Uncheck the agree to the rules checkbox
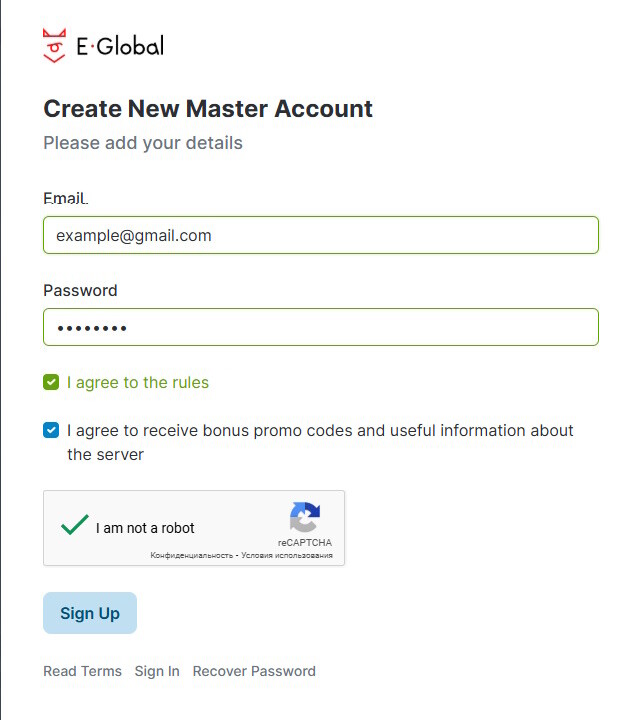 pos(51,382)
